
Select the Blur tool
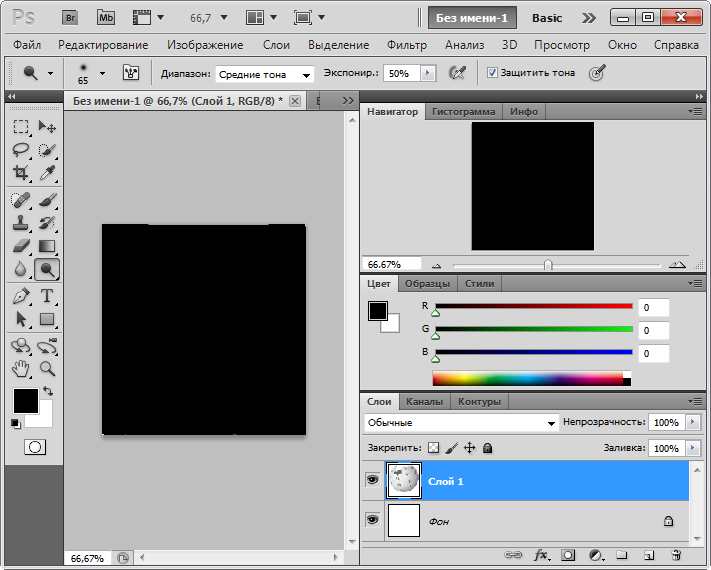tap(20, 269)
